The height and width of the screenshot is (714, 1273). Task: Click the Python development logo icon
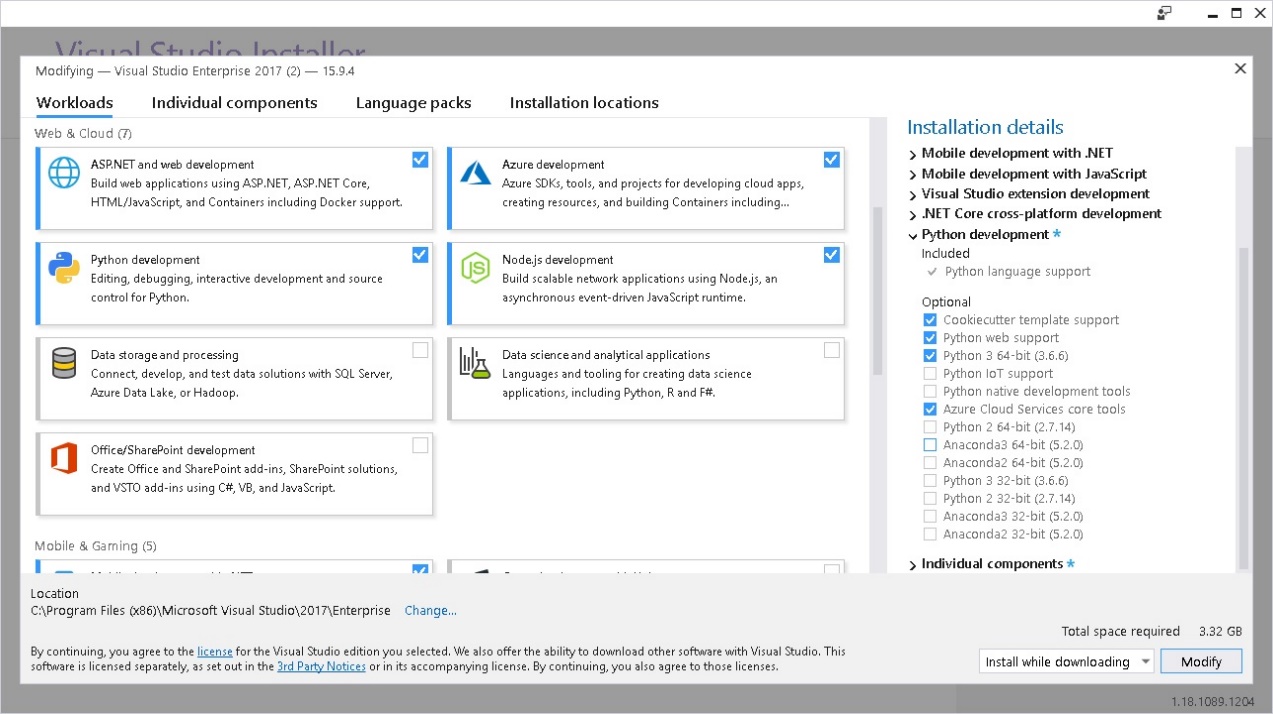[x=64, y=268]
